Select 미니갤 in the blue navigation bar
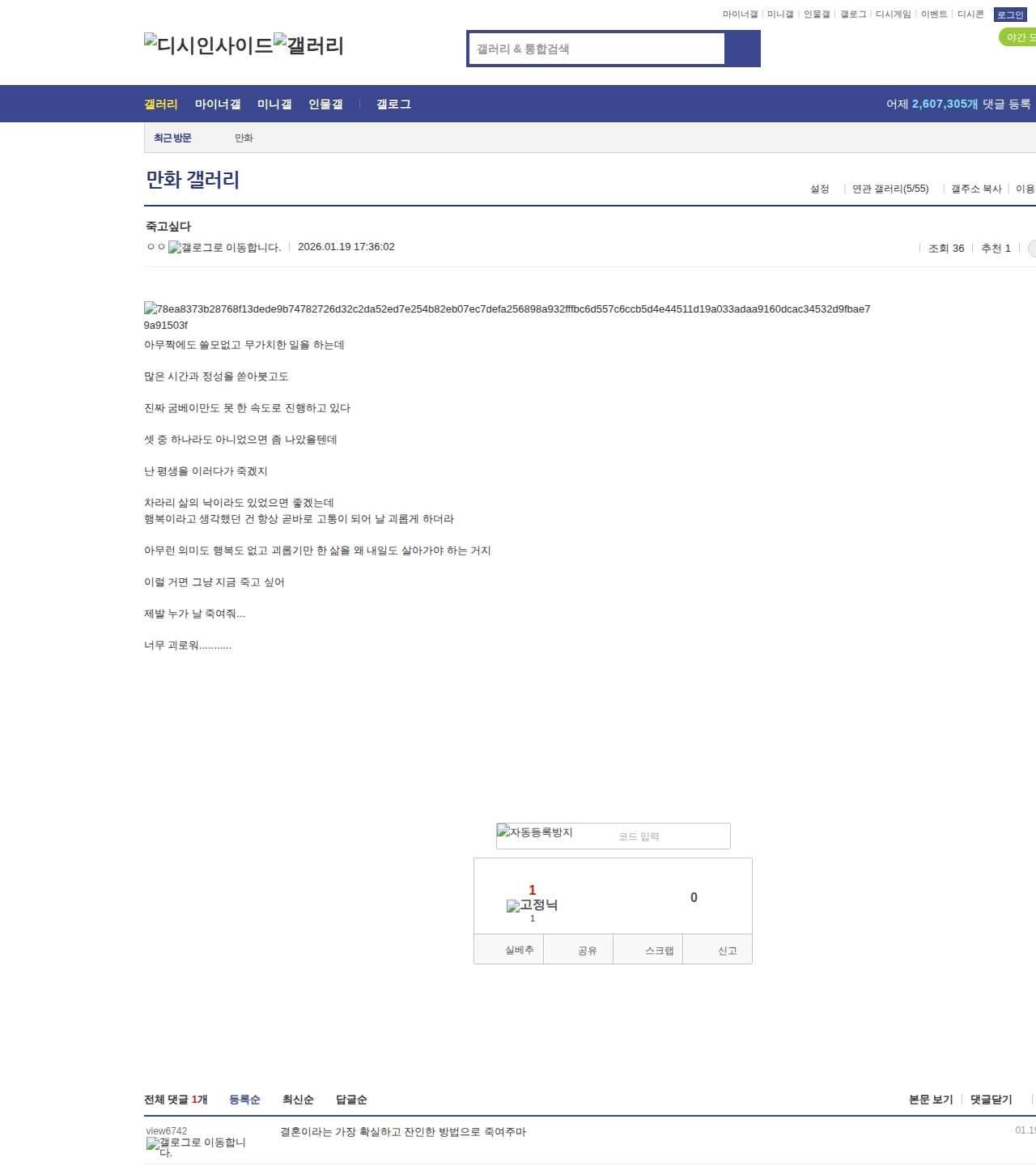1036x1166 pixels. coord(274,104)
